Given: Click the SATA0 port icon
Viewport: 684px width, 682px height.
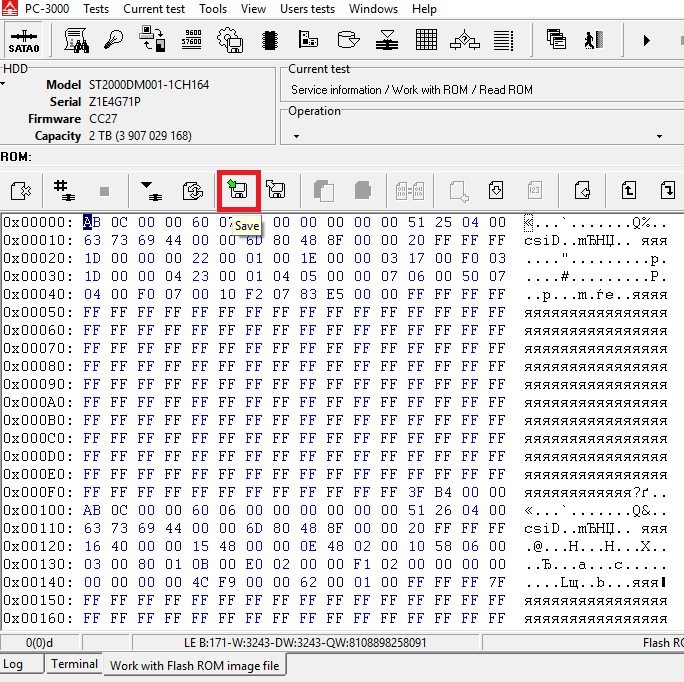Looking at the screenshot, I should 24,41.
